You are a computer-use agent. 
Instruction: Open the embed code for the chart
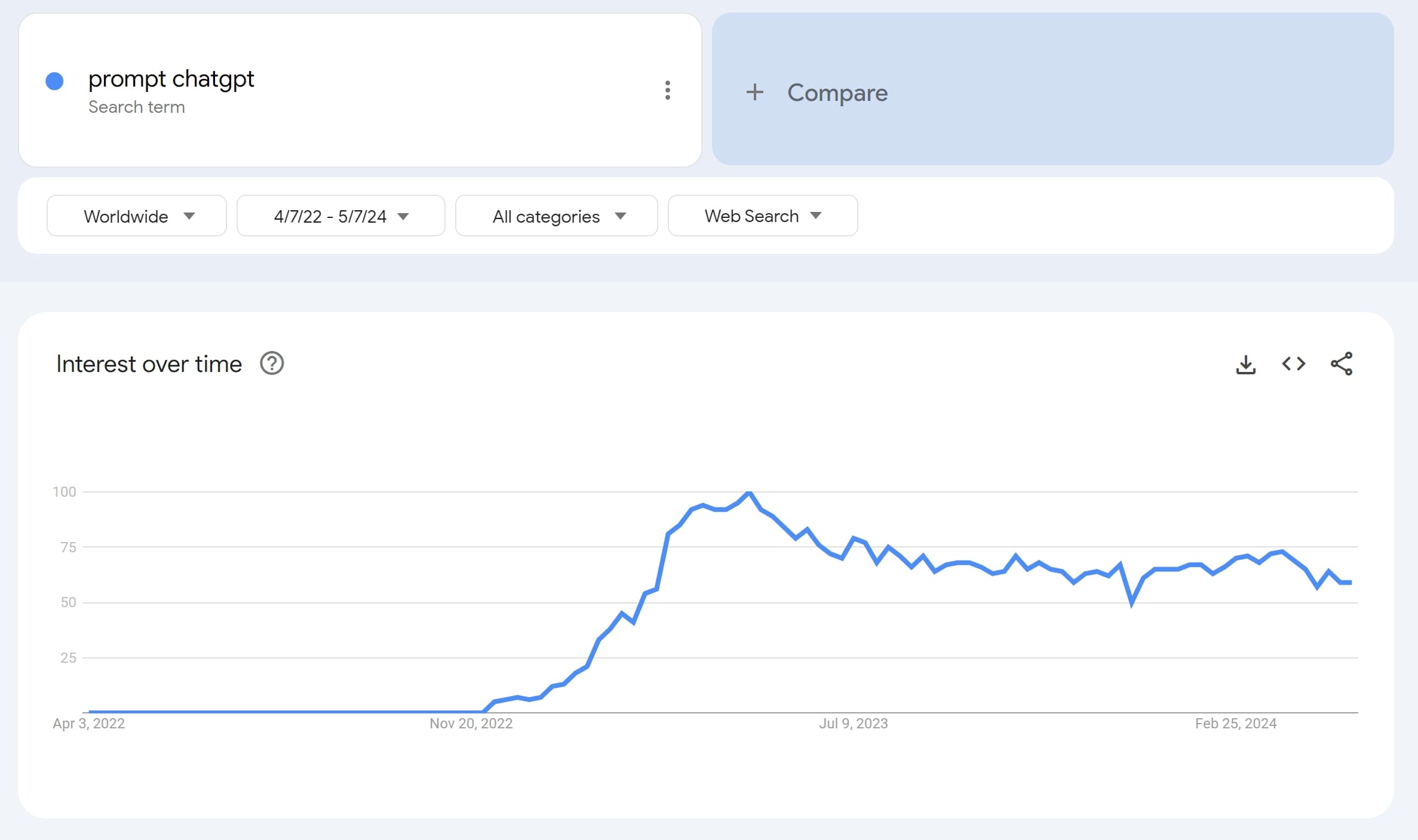(1294, 364)
